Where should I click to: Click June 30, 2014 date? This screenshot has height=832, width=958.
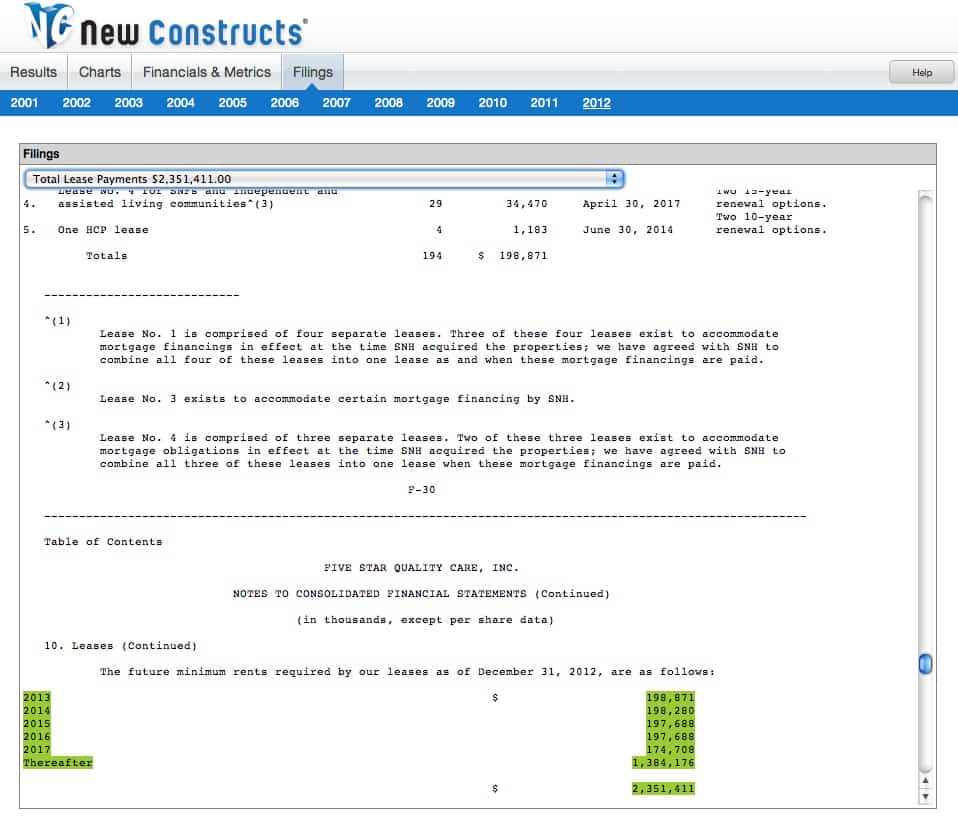(627, 230)
